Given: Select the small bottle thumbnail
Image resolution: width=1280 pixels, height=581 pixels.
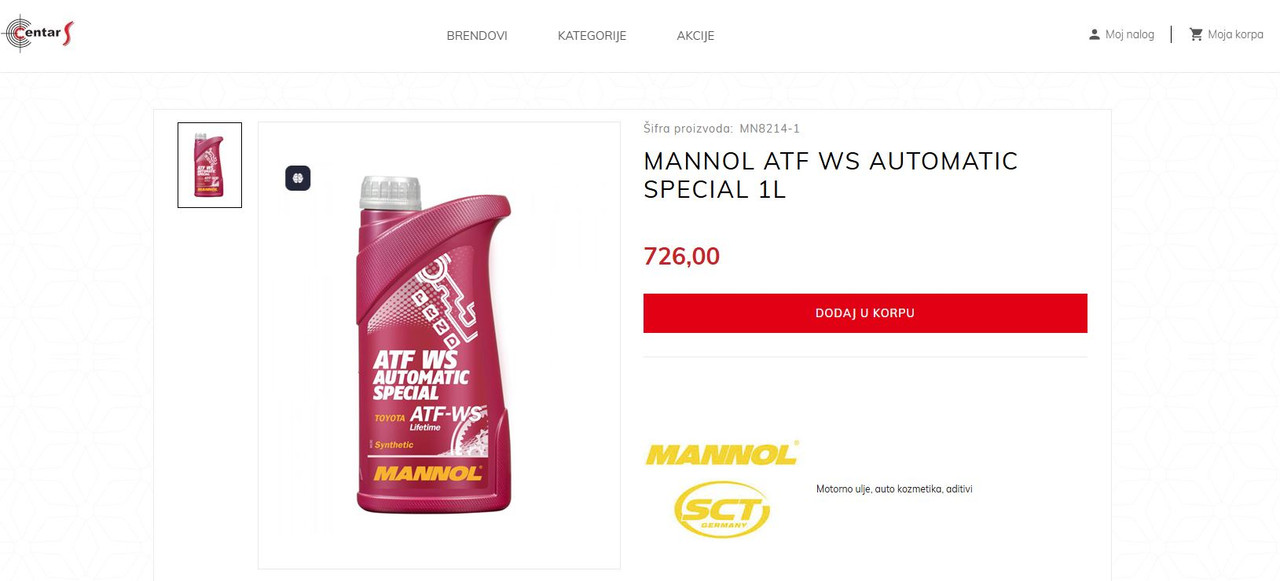Looking at the screenshot, I should 210,165.
